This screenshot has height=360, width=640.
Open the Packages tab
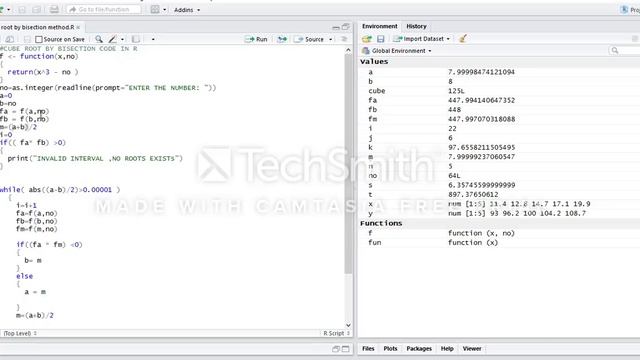point(419,349)
